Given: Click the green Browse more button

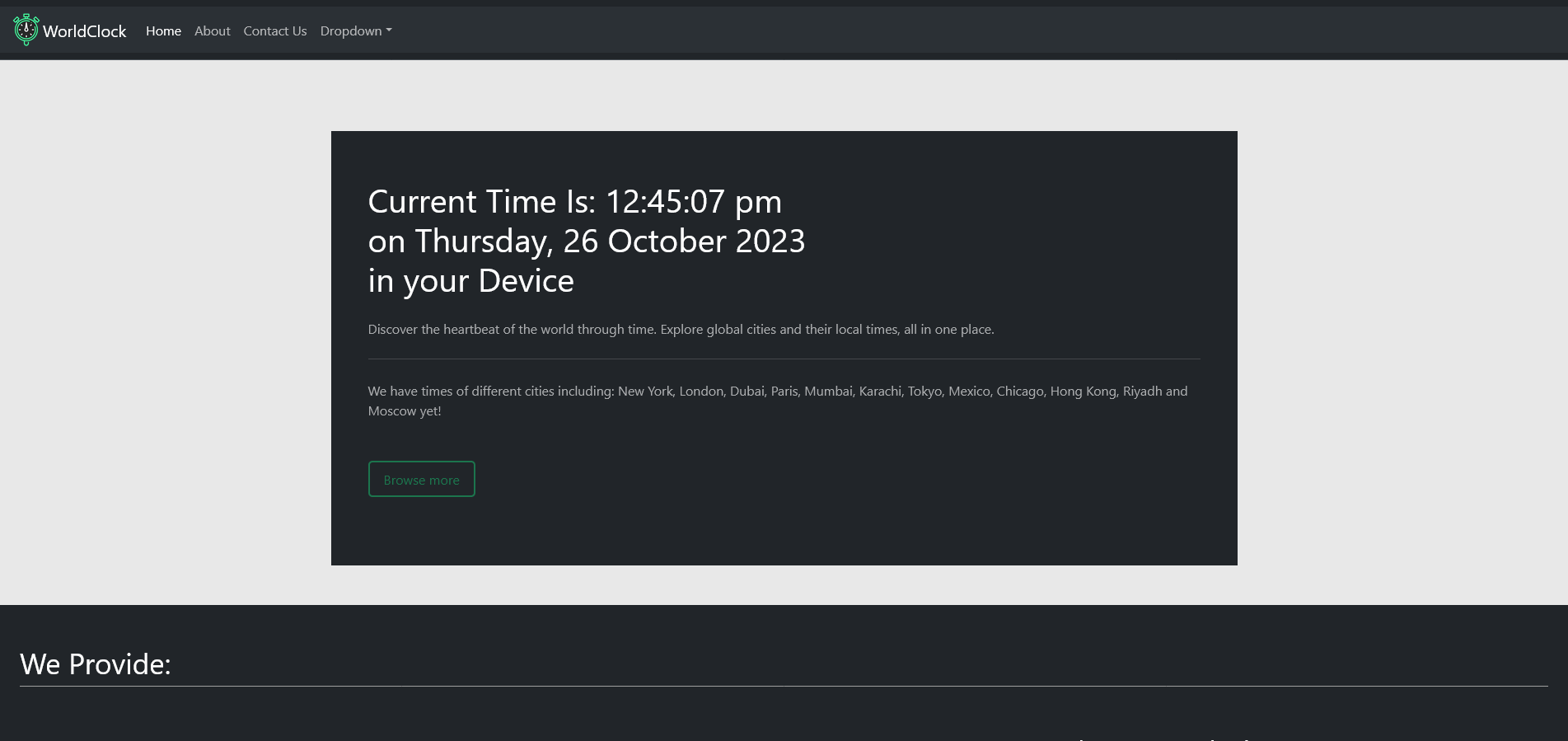Looking at the screenshot, I should point(421,479).
